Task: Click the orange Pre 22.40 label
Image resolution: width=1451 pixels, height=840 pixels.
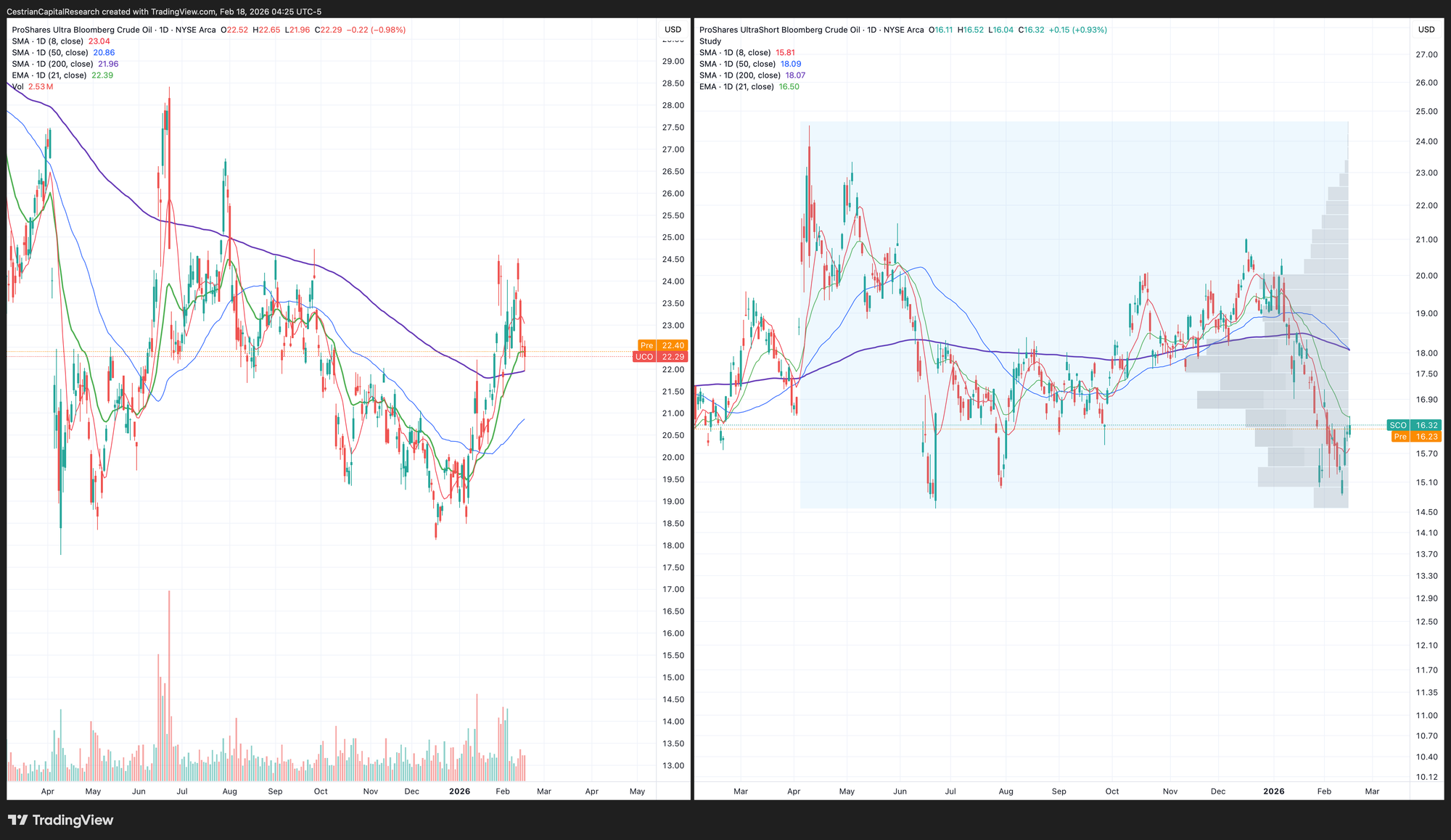Action: [x=662, y=345]
